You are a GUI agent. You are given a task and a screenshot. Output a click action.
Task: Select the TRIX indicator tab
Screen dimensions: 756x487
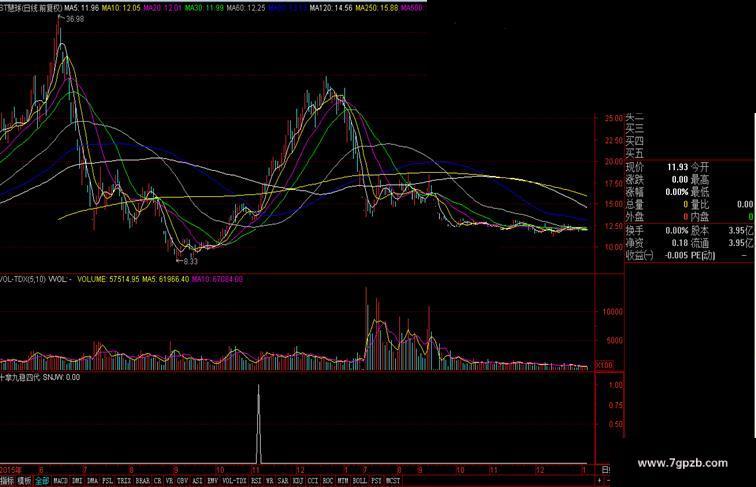124,481
